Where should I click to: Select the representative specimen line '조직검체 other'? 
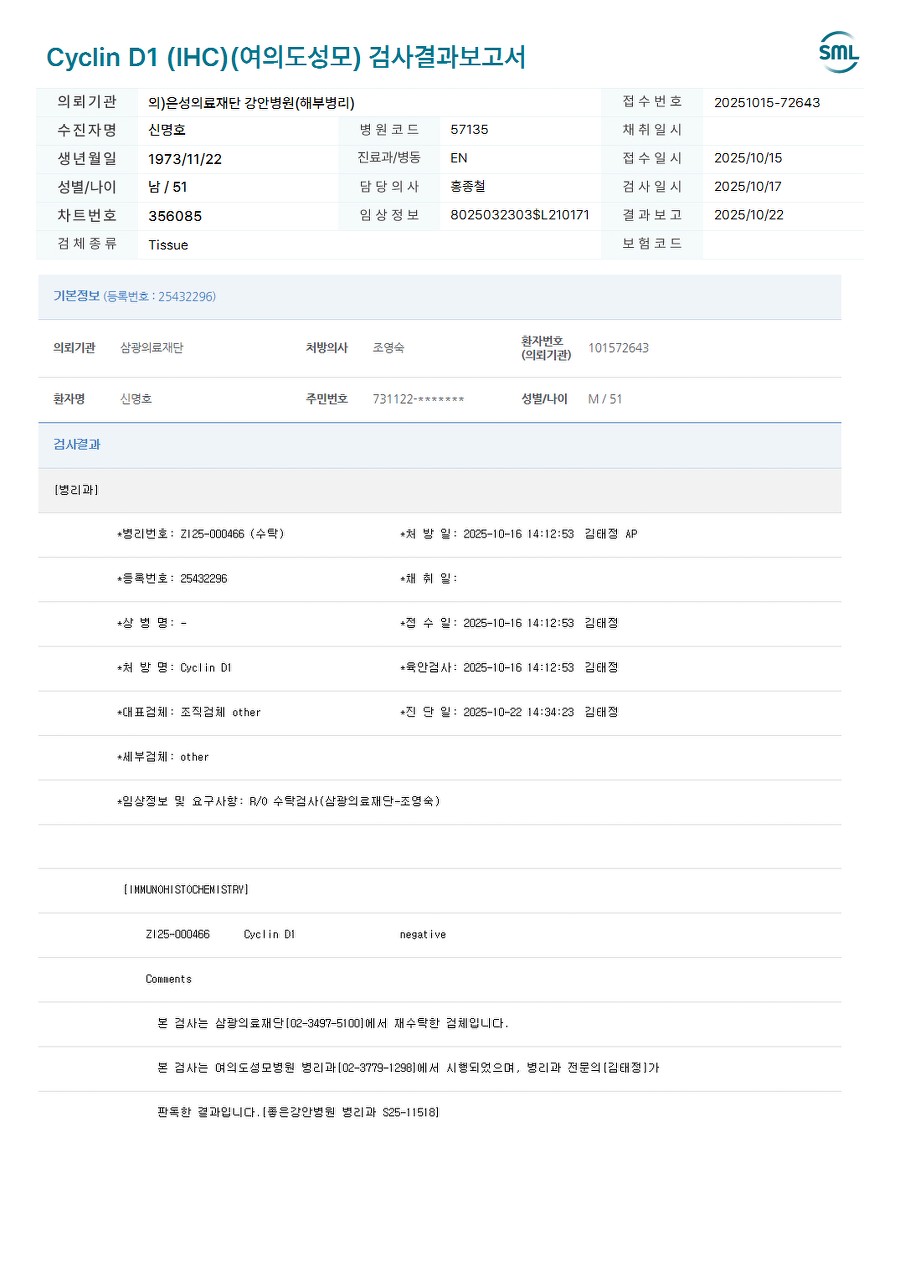189,712
